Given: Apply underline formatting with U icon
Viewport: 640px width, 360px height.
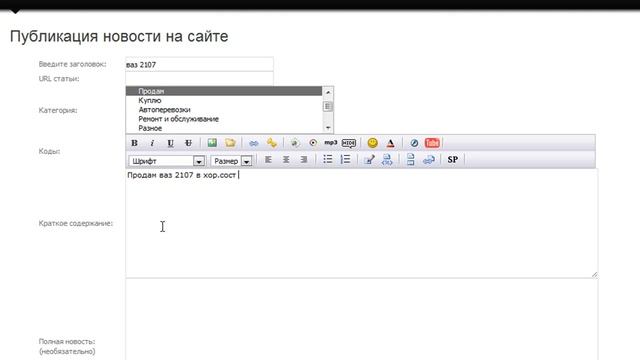Looking at the screenshot, I should point(170,143).
